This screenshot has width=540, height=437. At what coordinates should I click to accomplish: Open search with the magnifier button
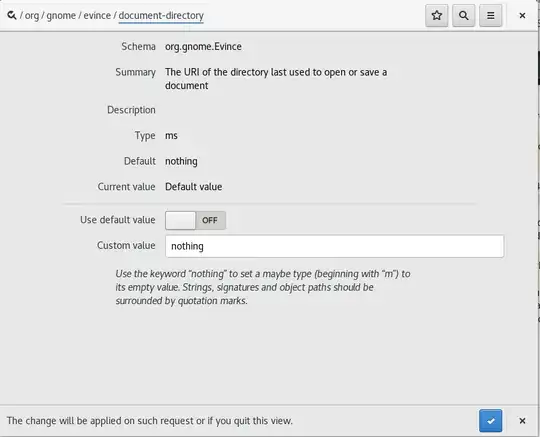tap(464, 15)
